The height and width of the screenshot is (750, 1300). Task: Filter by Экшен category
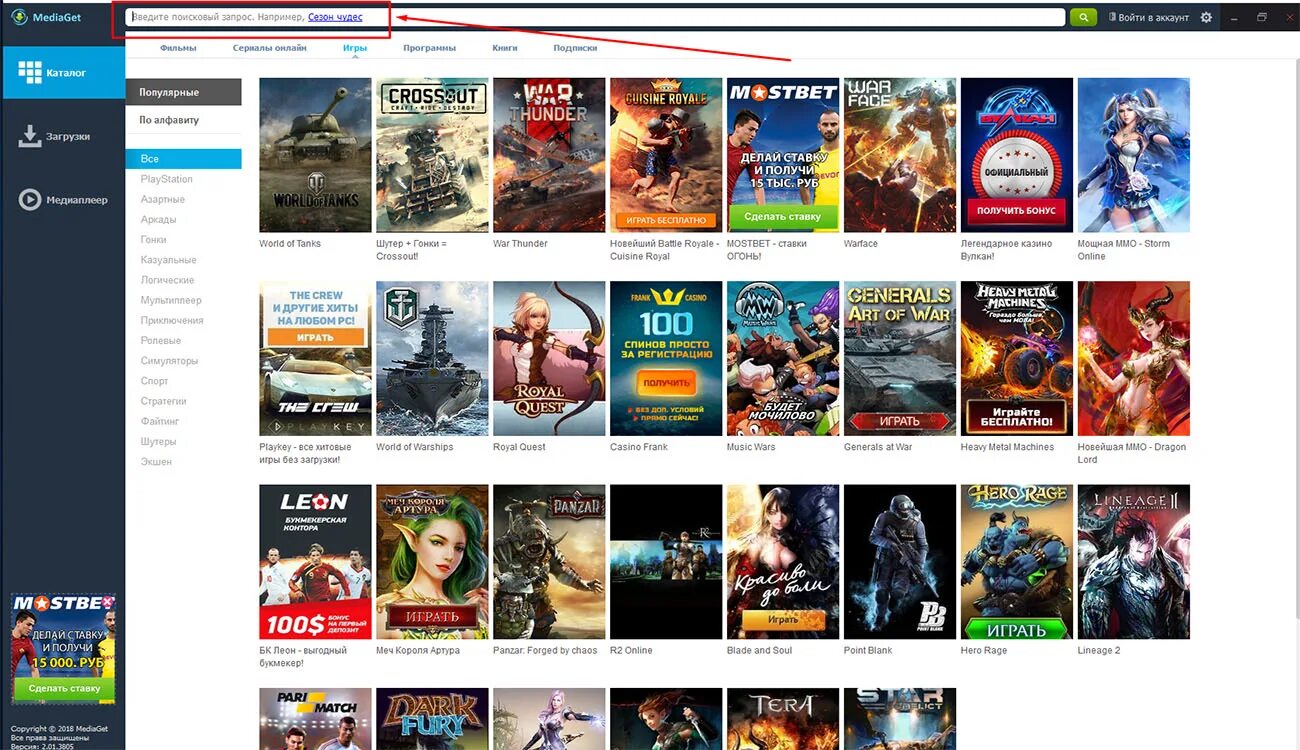point(156,461)
